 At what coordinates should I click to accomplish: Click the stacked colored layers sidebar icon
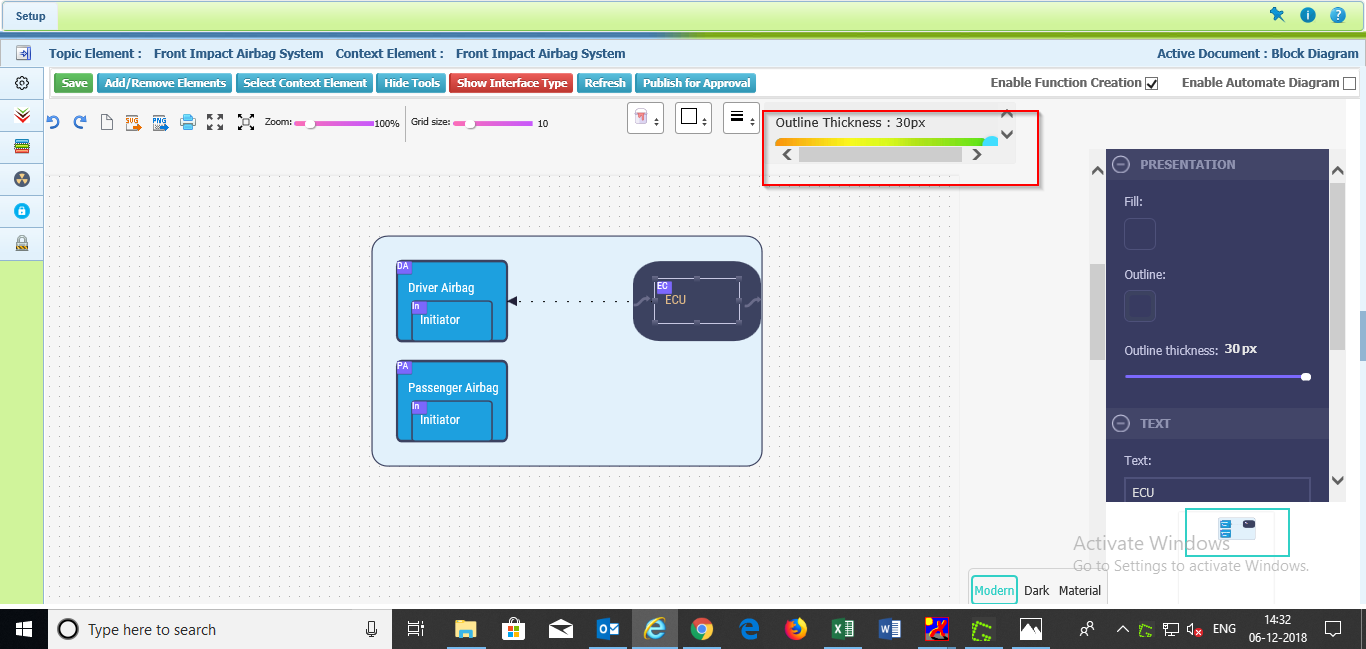[x=22, y=147]
